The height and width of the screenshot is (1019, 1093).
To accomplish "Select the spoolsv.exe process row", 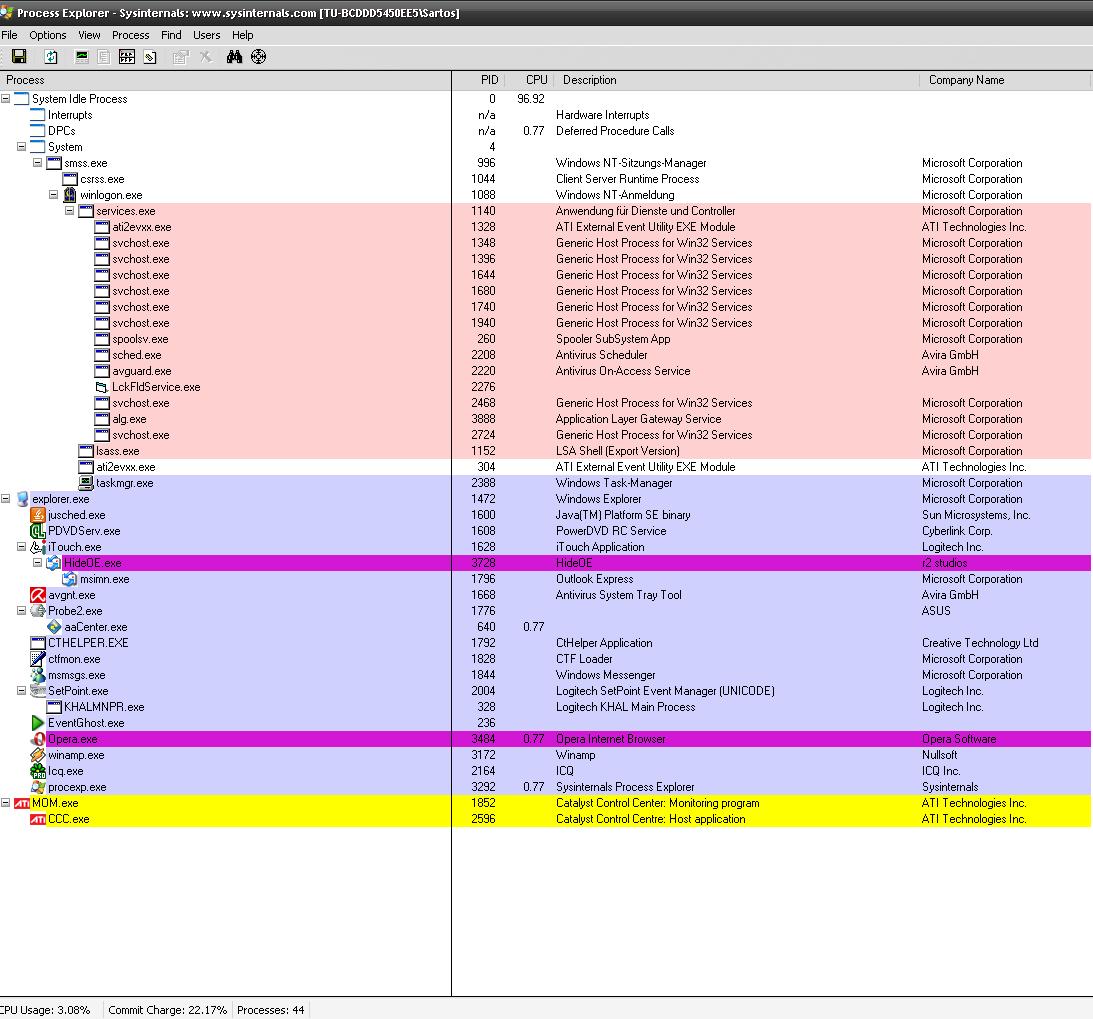I will click(x=545, y=339).
